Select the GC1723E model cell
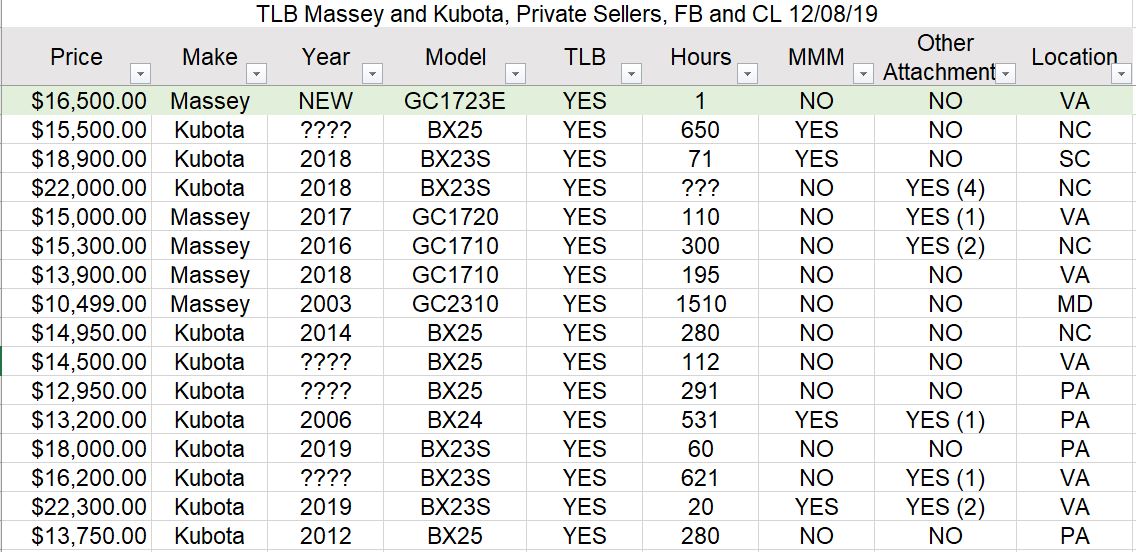Screen dimensions: 1136x552 coord(455,101)
